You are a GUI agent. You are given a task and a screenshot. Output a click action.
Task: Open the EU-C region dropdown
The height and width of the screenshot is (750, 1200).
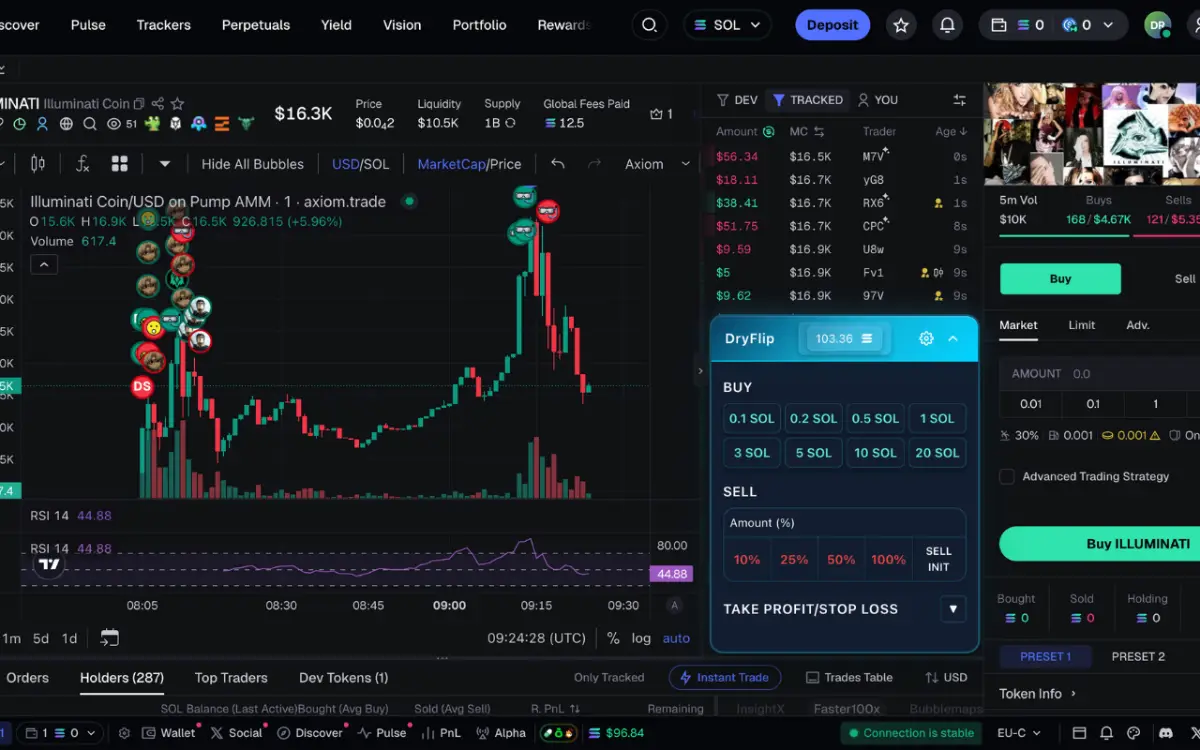point(1021,733)
